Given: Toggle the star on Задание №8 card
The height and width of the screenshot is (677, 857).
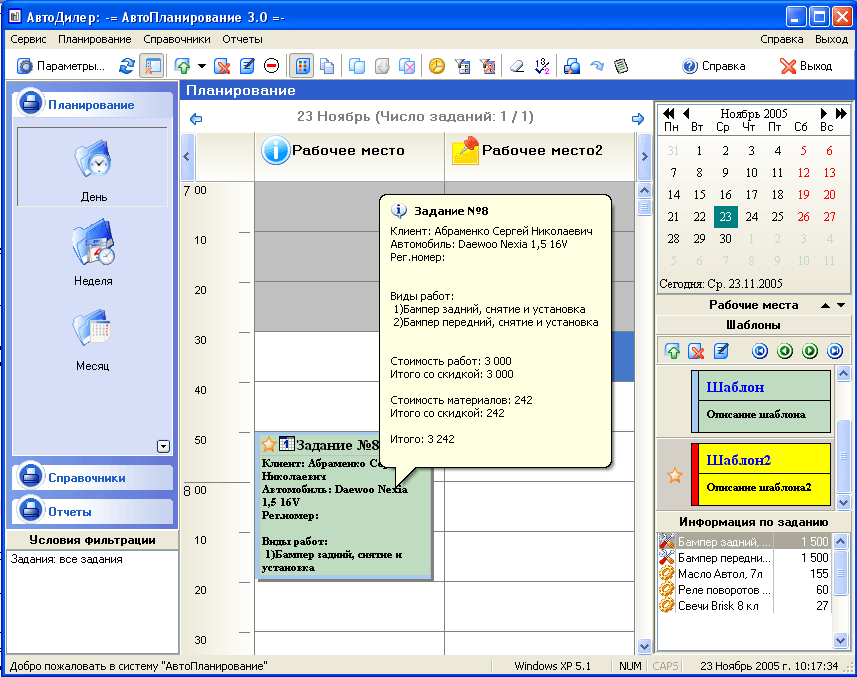Looking at the screenshot, I should [x=268, y=444].
